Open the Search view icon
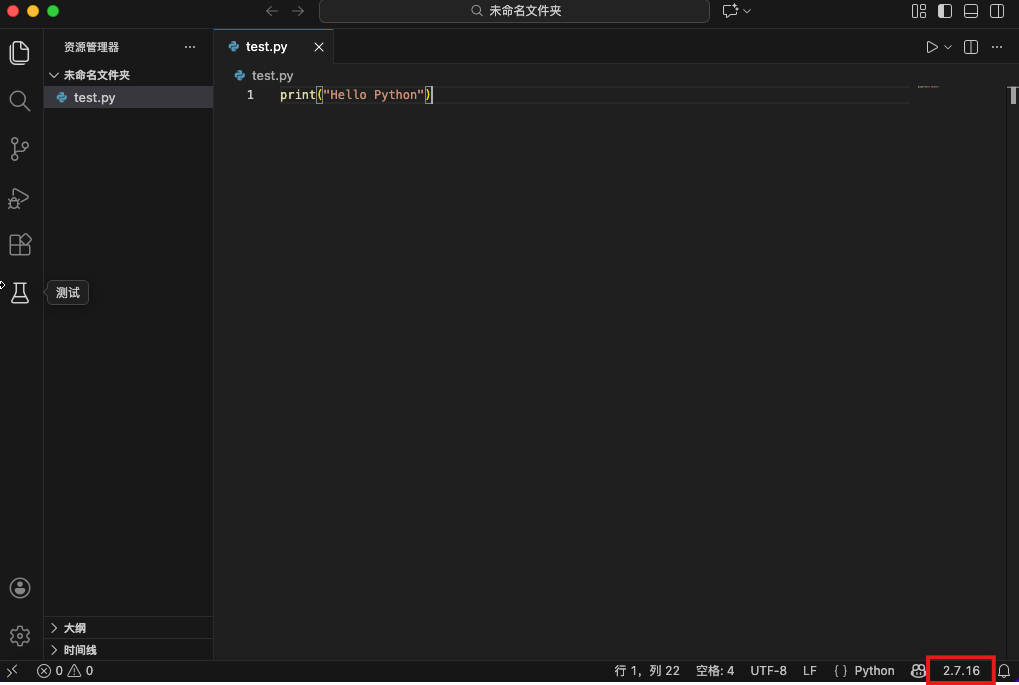The width and height of the screenshot is (1019, 685). coord(19,101)
